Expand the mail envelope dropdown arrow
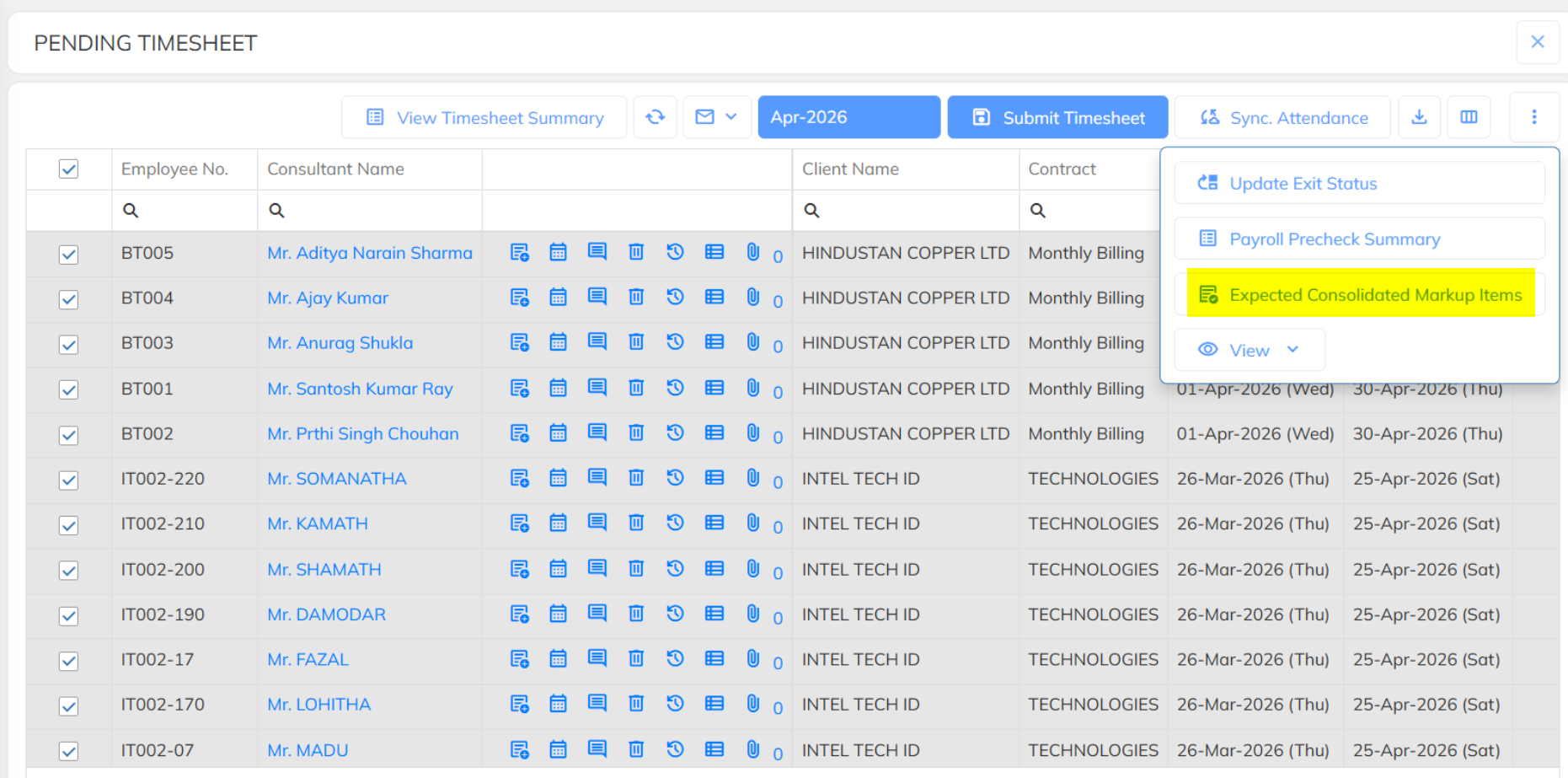Screen dimensions: 1568x778 click(x=730, y=117)
